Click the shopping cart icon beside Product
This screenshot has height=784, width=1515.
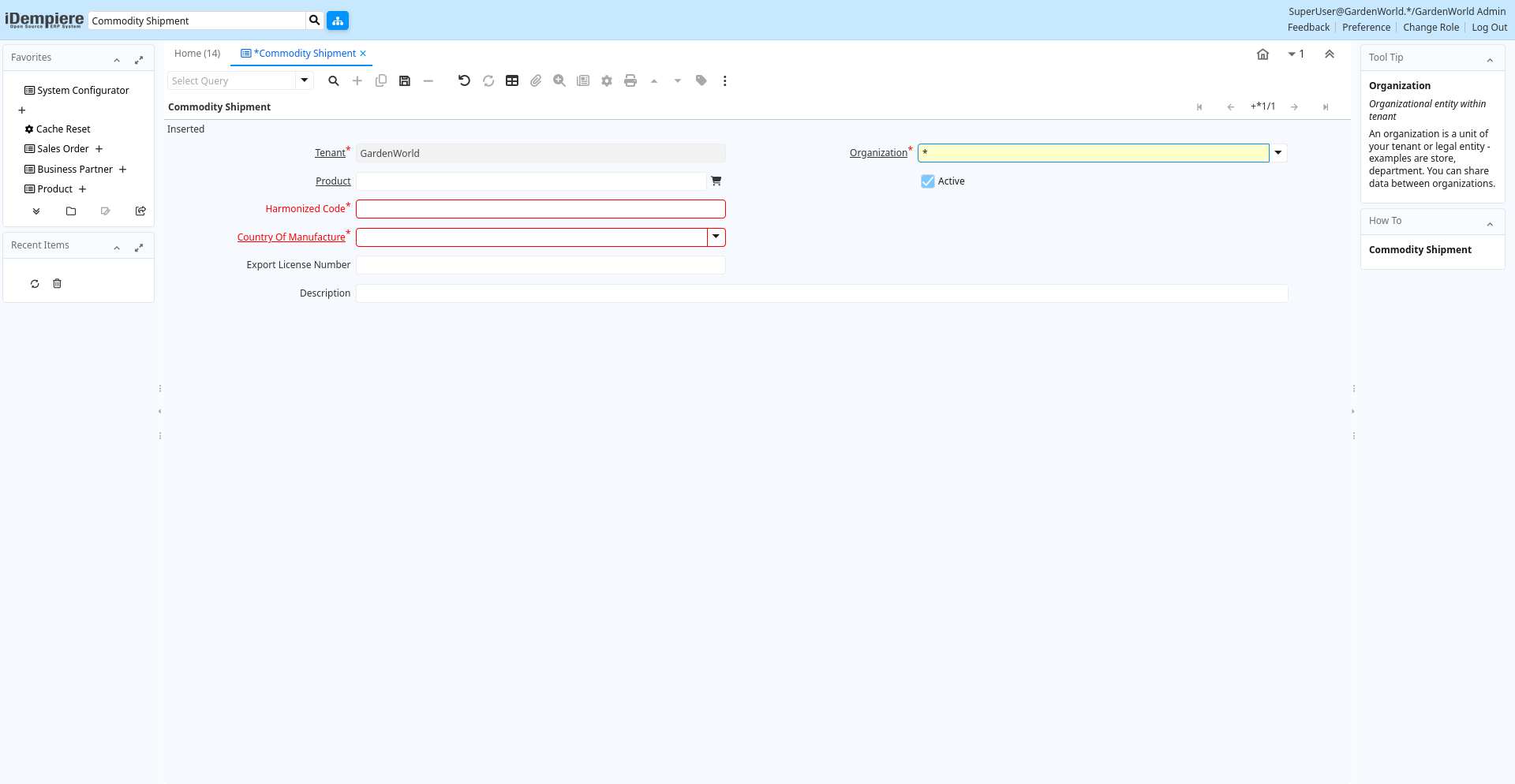(x=716, y=181)
